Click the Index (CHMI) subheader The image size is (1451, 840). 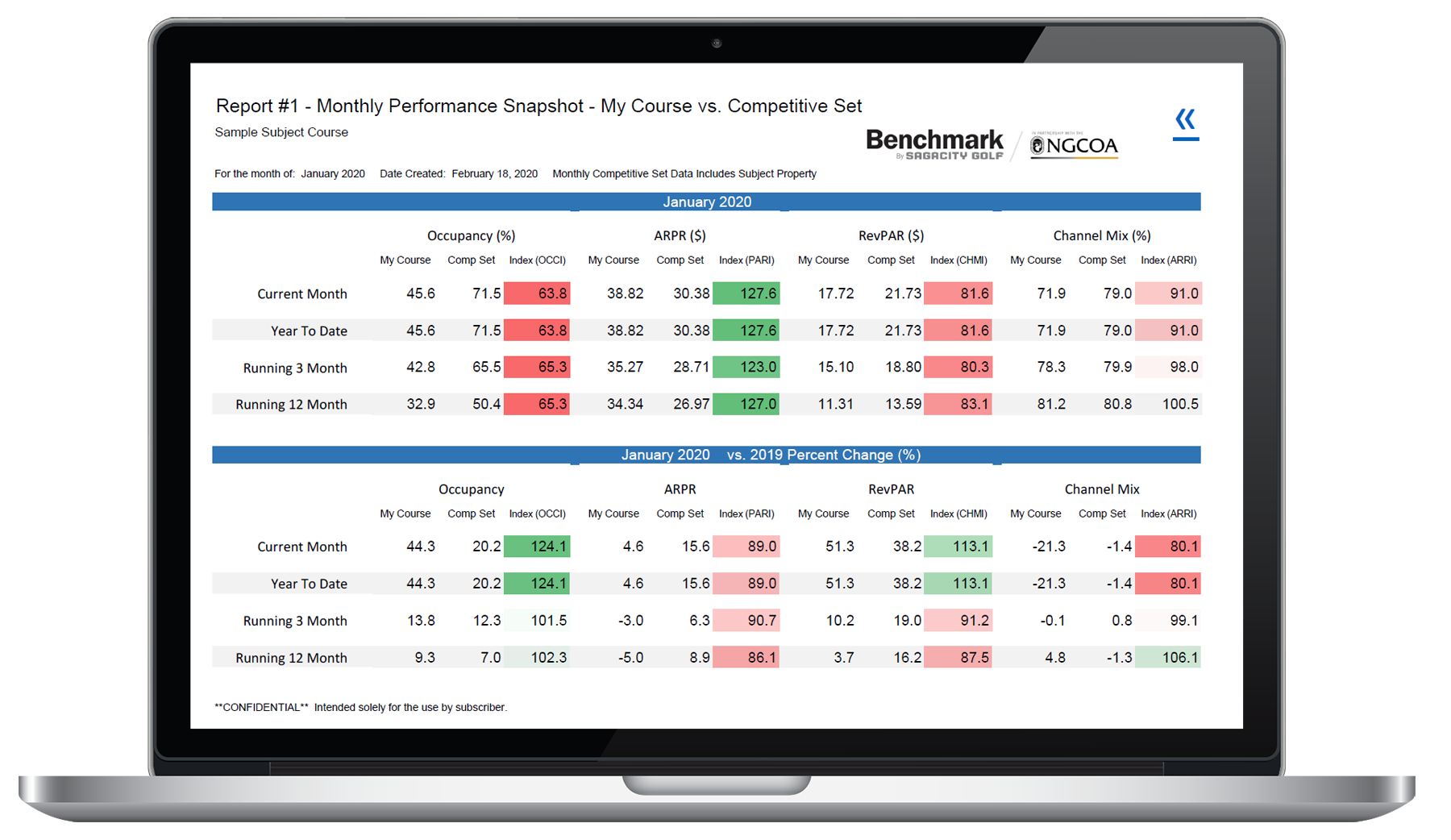958,260
